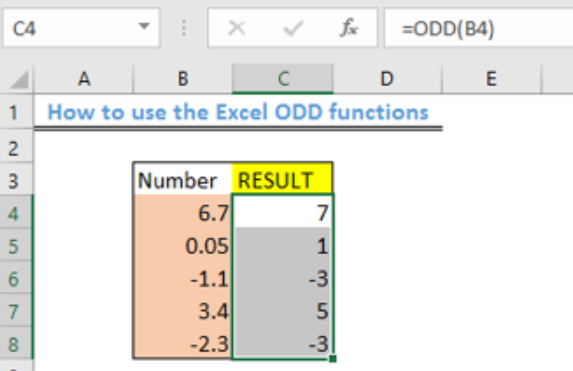
Task: Click the formula bar vertical dots handle
Action: pos(184,28)
